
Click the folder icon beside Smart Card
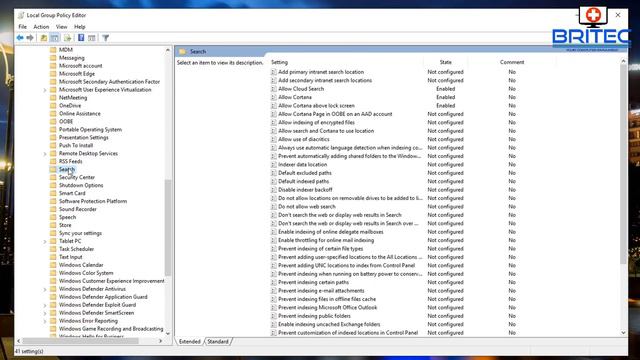pyautogui.click(x=53, y=193)
